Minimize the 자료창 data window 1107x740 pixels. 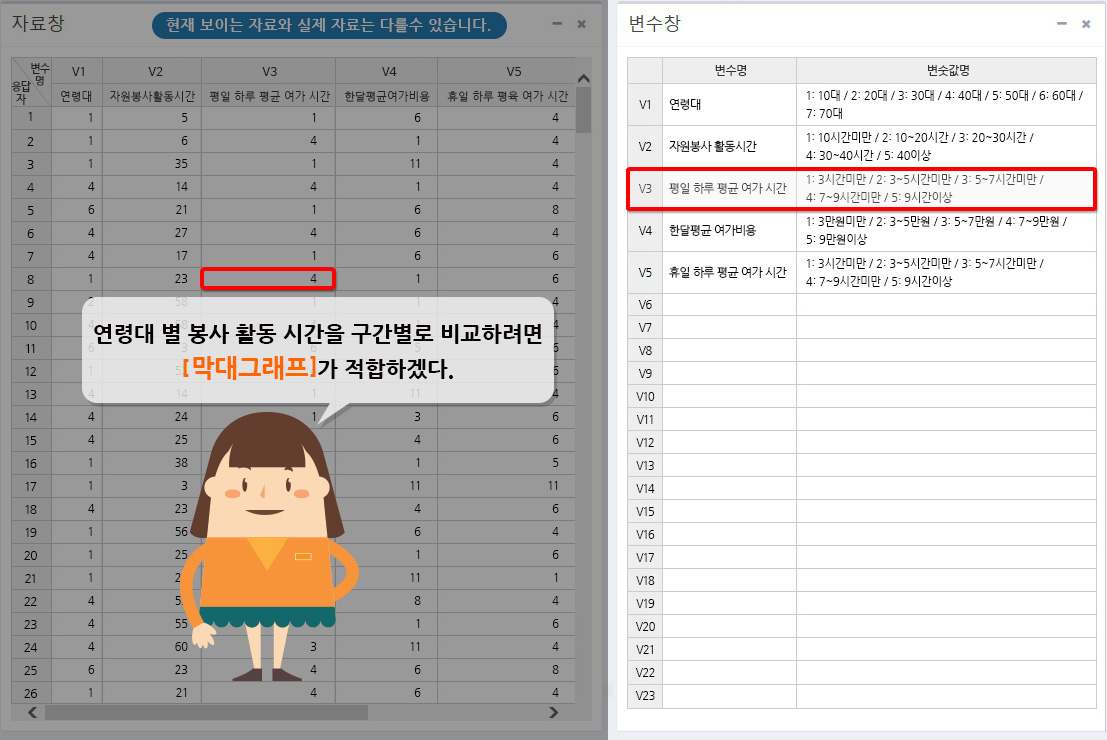coord(557,24)
